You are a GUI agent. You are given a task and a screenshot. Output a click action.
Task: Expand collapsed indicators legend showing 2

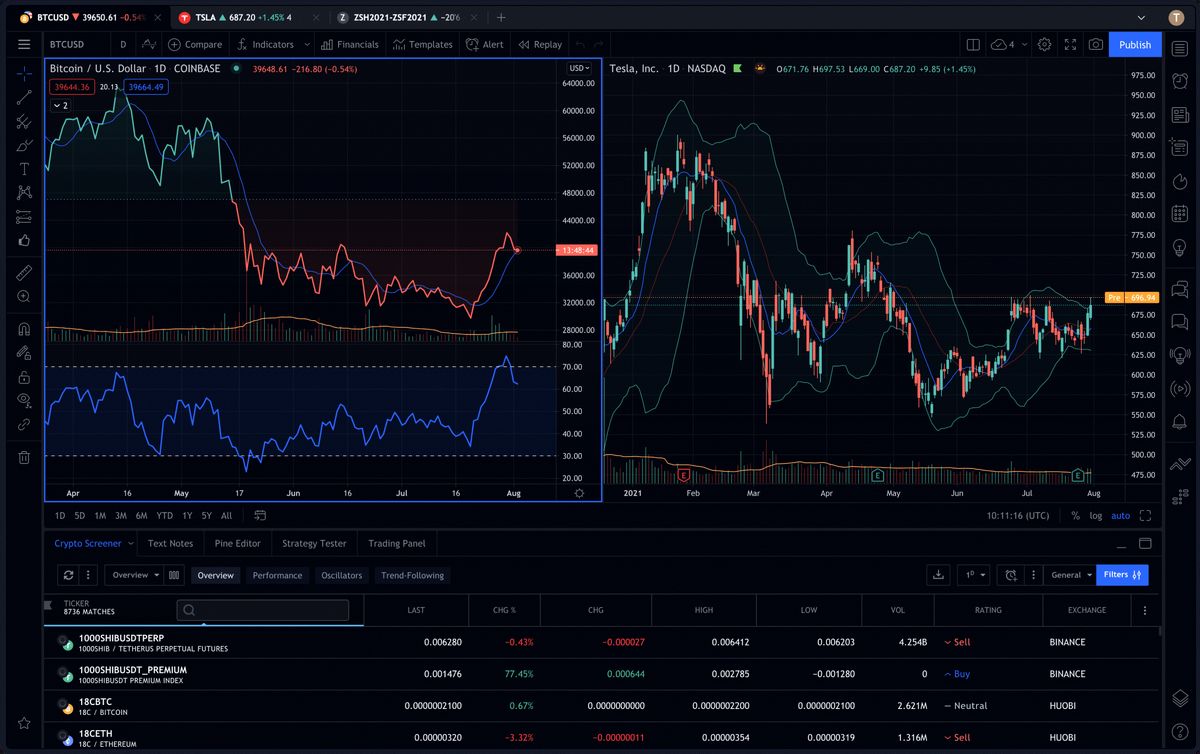coord(60,105)
